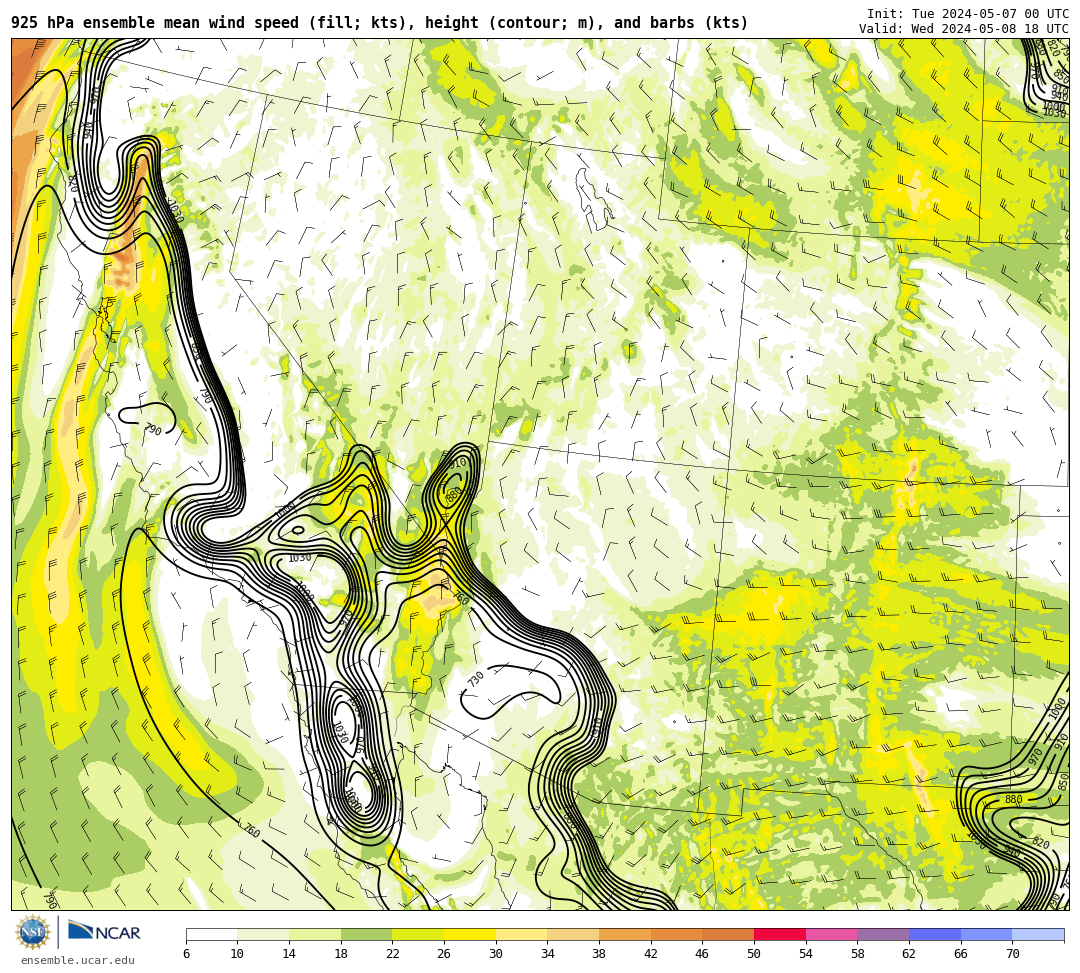The height and width of the screenshot is (973, 1080).
Task: Click the Init time 'Tue 2024-05-07 00 UTC'
Action: pos(990,14)
